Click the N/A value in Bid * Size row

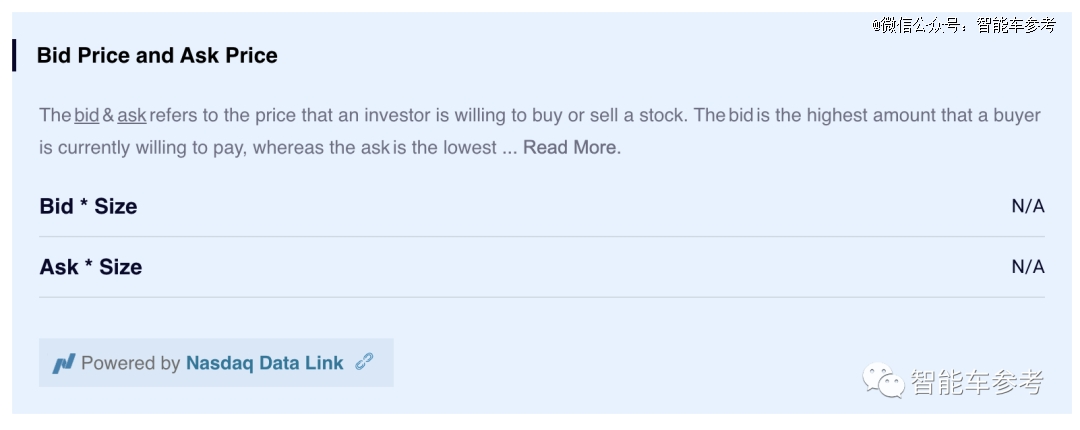click(1028, 206)
